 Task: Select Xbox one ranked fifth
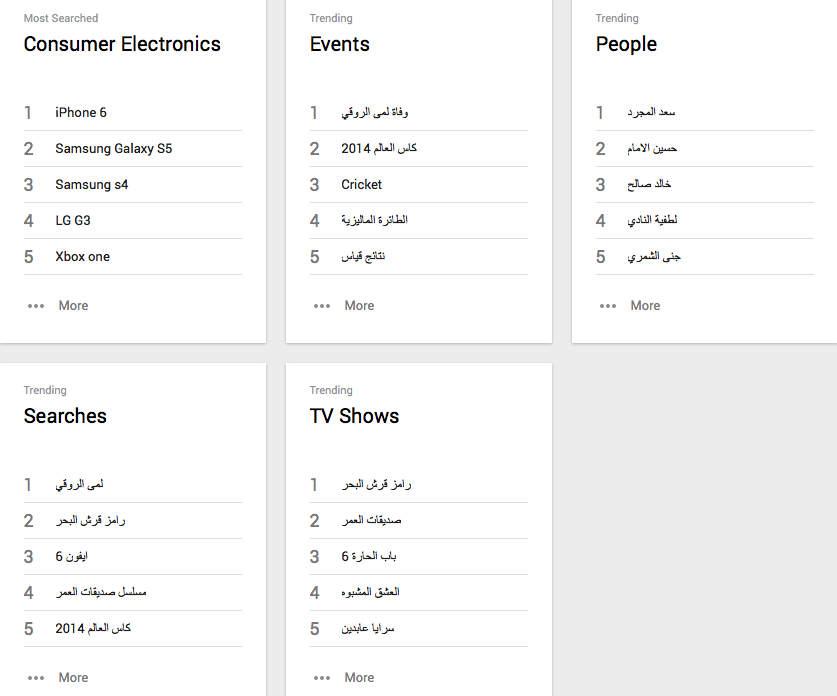pos(82,257)
